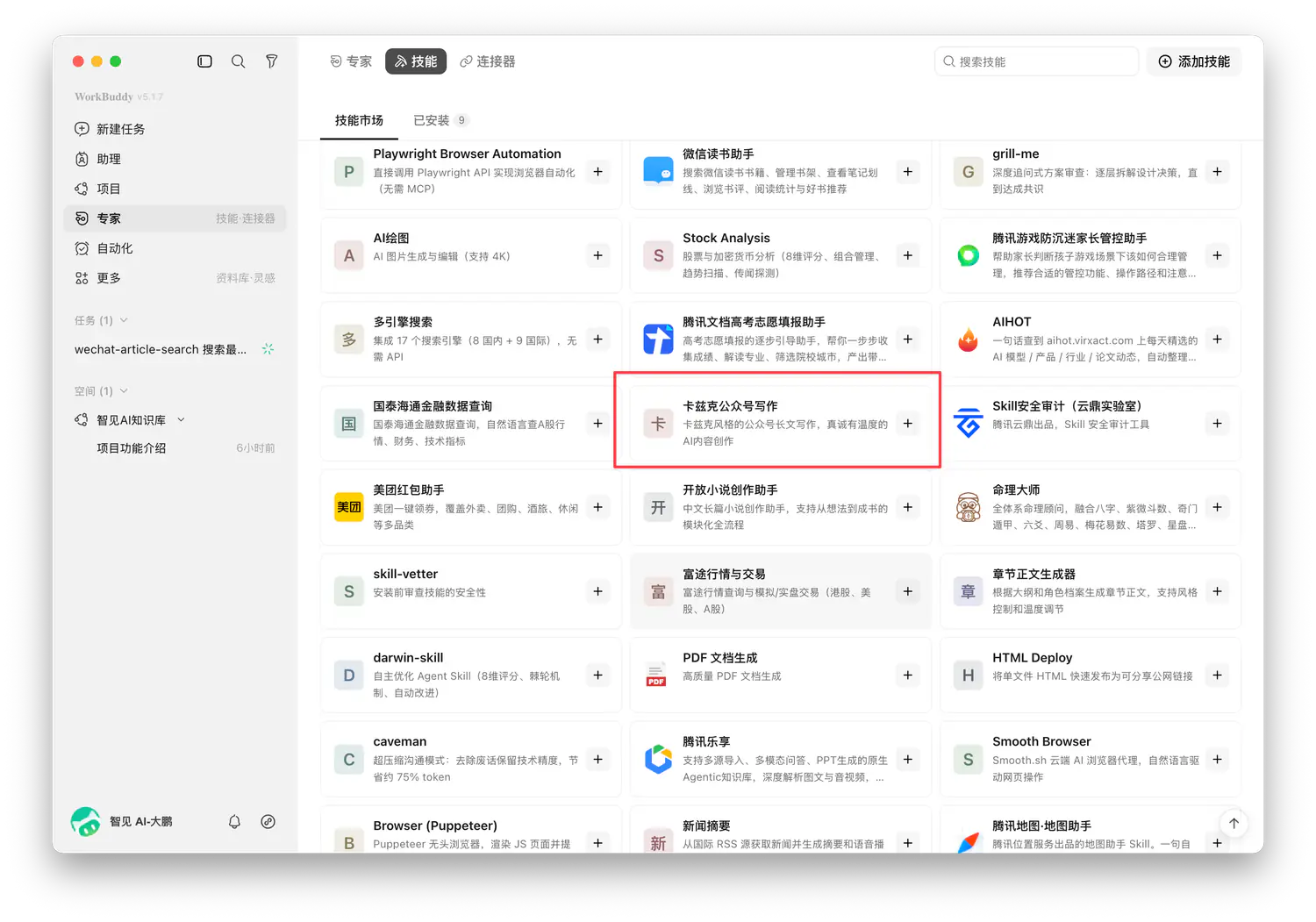1316x922 pixels.
Task: Add the PDF 文档生成 skill
Action: point(907,675)
